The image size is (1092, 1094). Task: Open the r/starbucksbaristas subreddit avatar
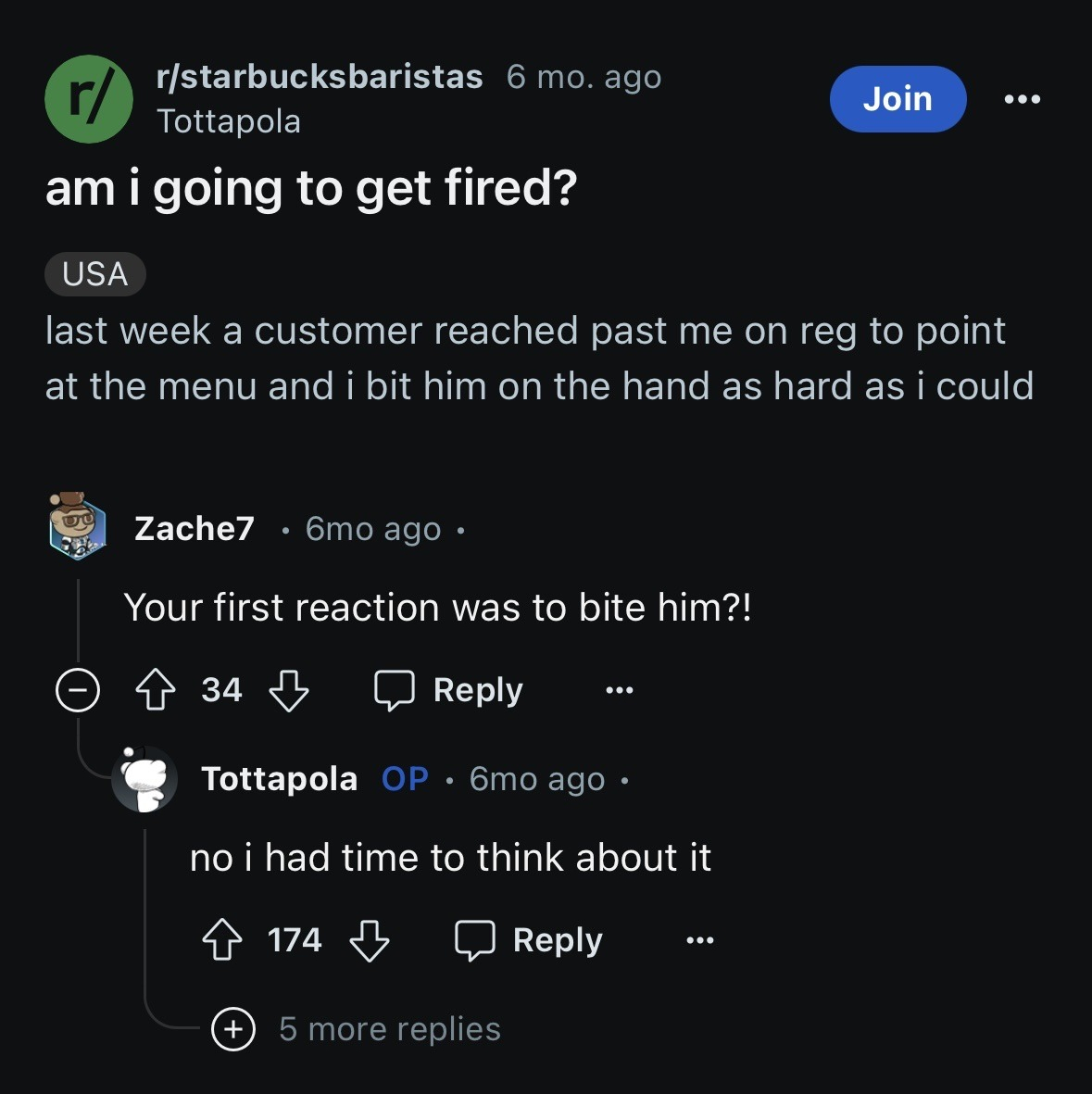[x=89, y=99]
